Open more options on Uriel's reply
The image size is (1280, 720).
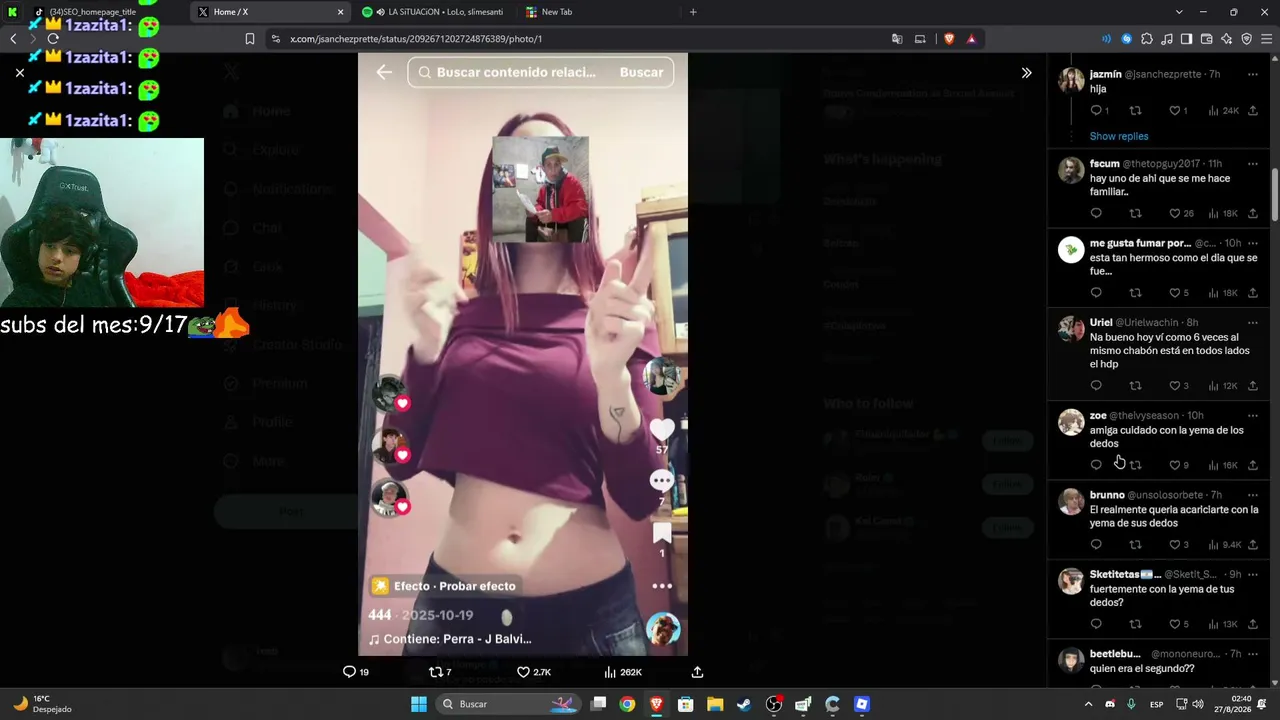click(x=1253, y=323)
